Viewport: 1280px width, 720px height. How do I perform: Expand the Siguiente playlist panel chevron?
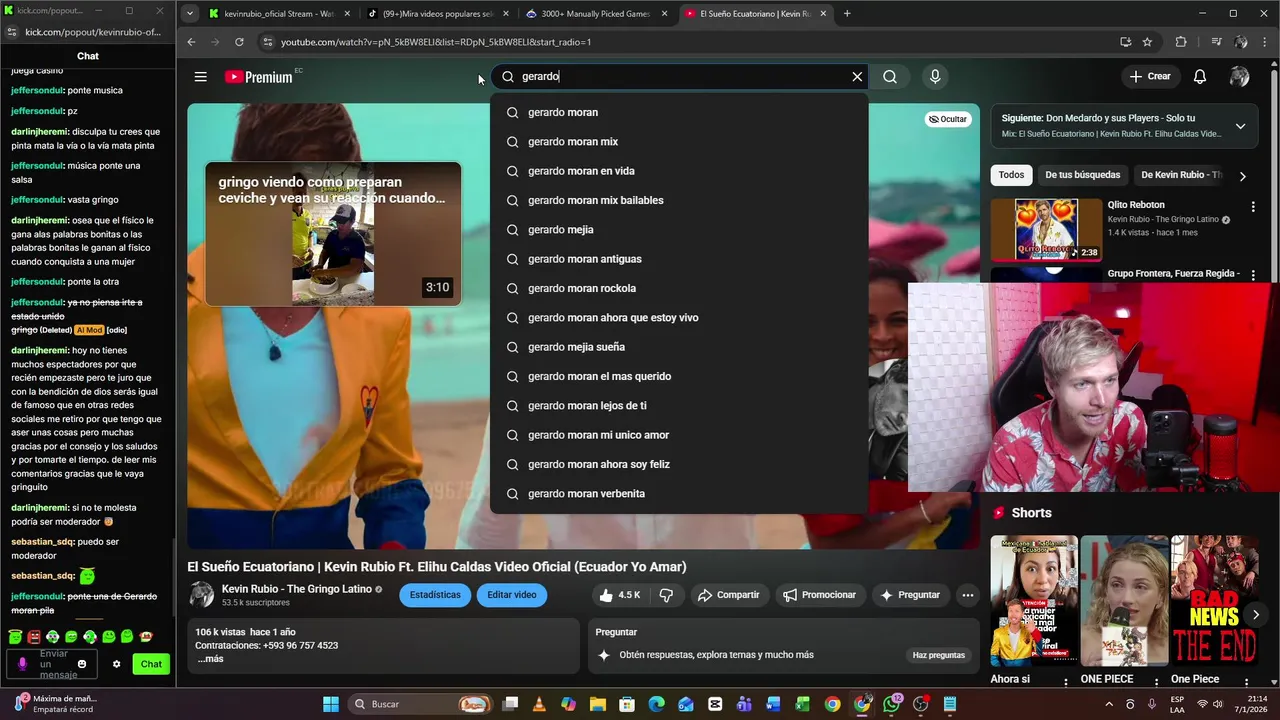click(1240, 126)
